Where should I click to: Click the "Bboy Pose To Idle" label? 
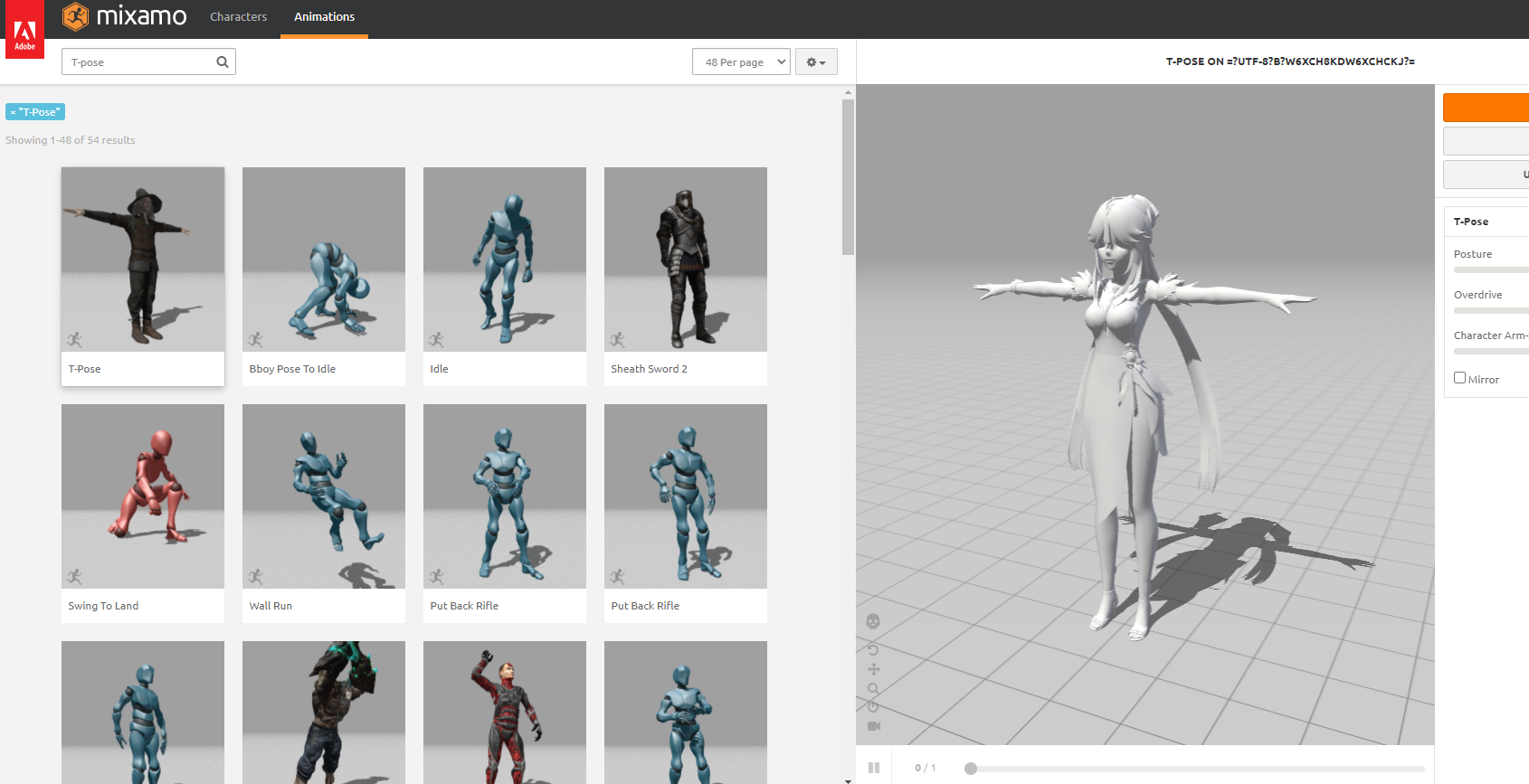click(x=292, y=369)
